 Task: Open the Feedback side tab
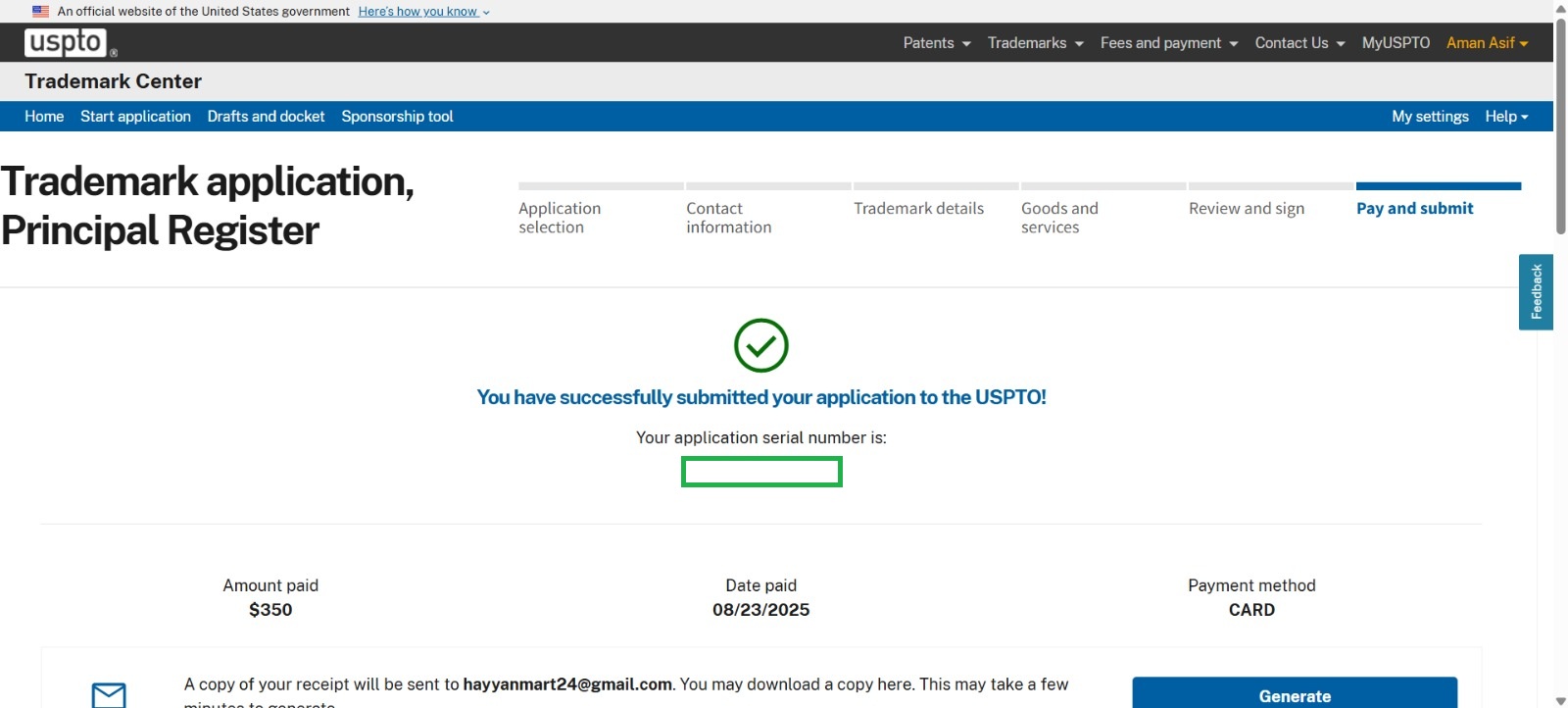coord(1536,292)
